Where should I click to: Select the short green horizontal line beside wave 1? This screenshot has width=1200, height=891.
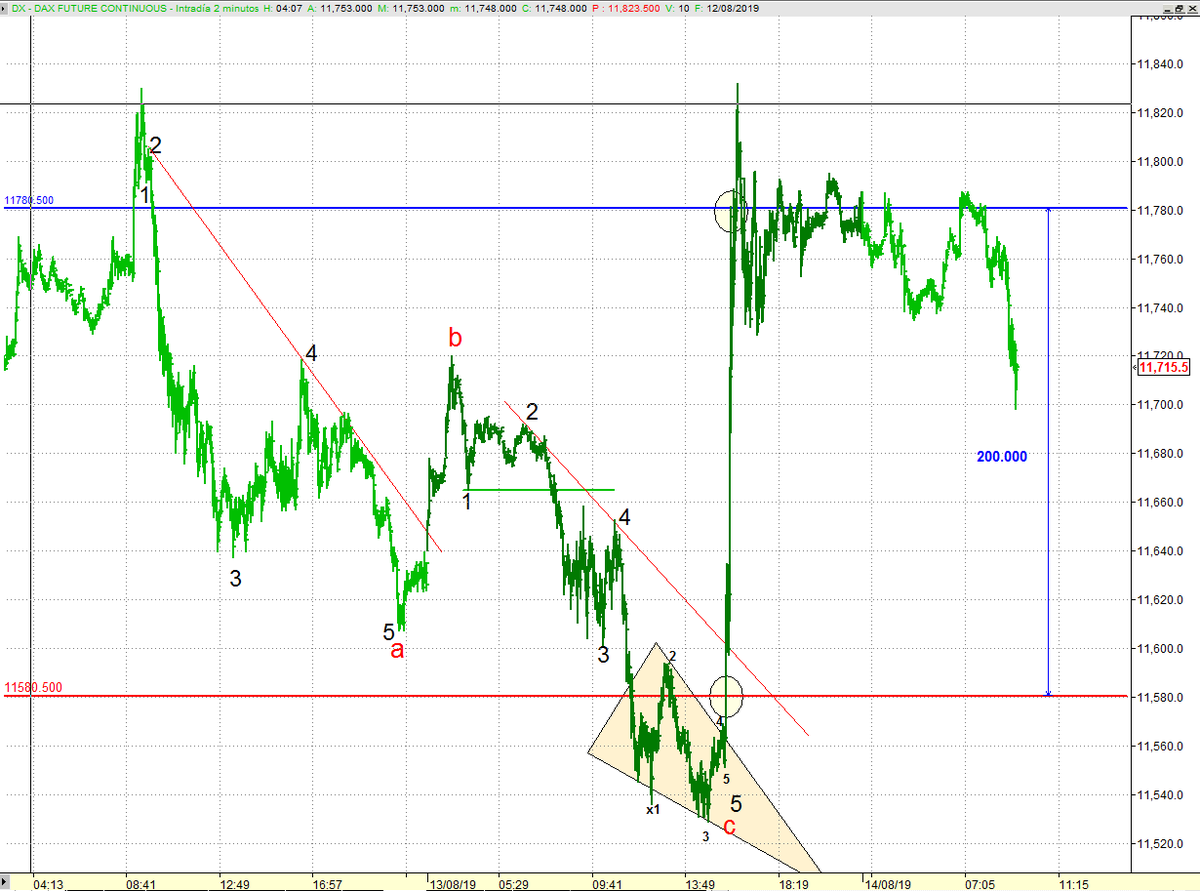540,490
